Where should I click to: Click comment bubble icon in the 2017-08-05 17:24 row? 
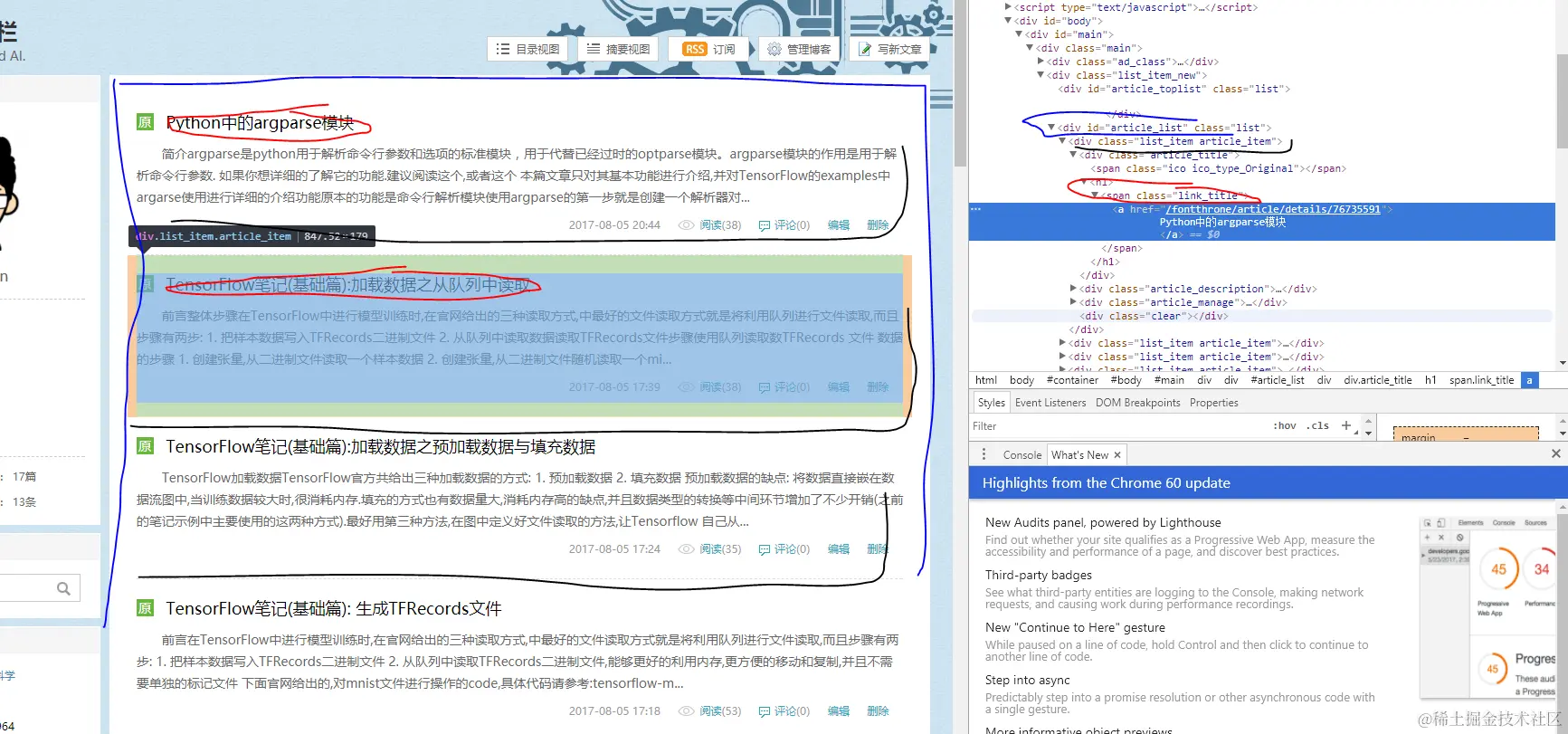(x=765, y=549)
